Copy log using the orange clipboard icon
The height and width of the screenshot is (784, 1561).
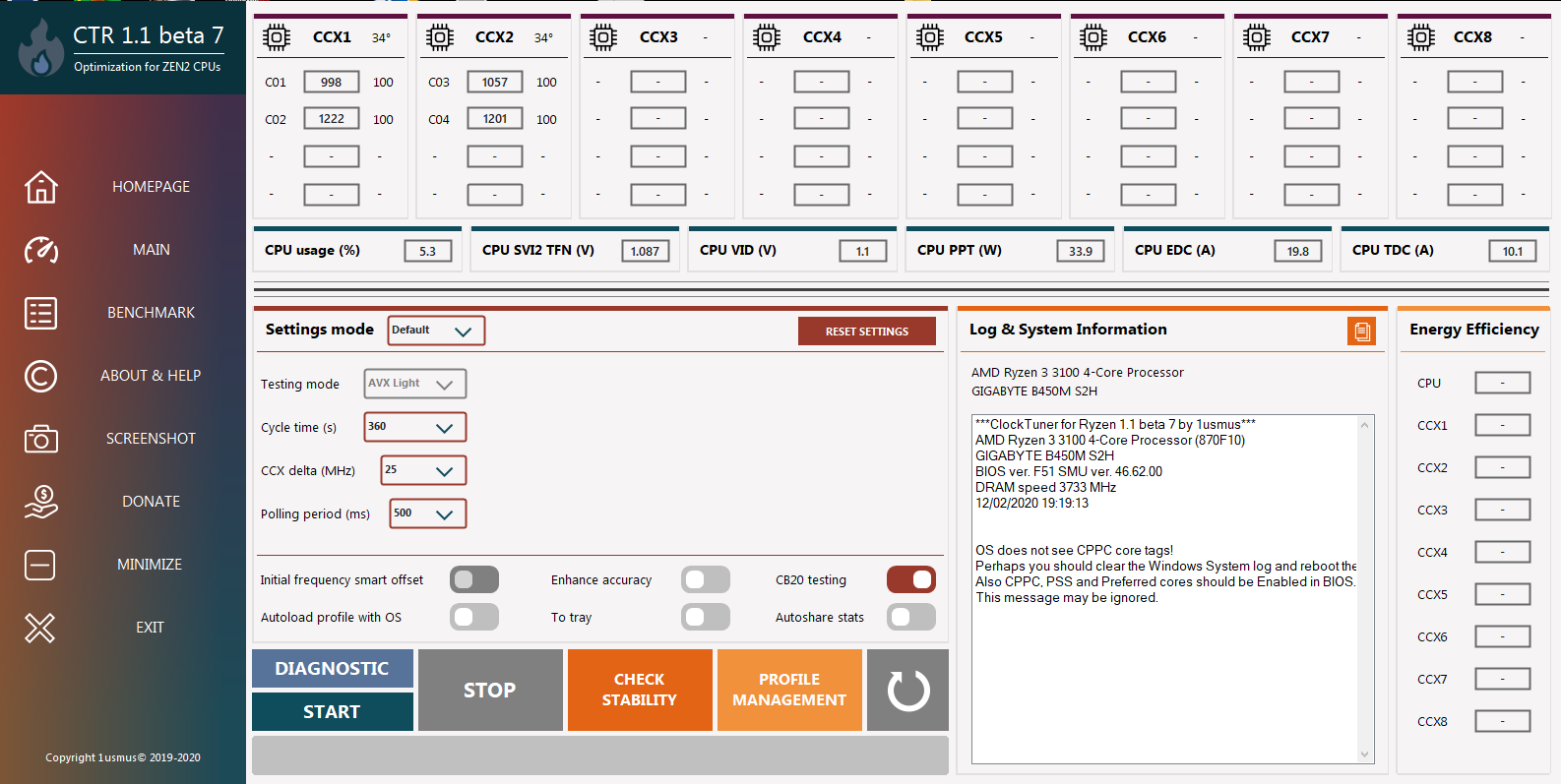coord(1362,332)
